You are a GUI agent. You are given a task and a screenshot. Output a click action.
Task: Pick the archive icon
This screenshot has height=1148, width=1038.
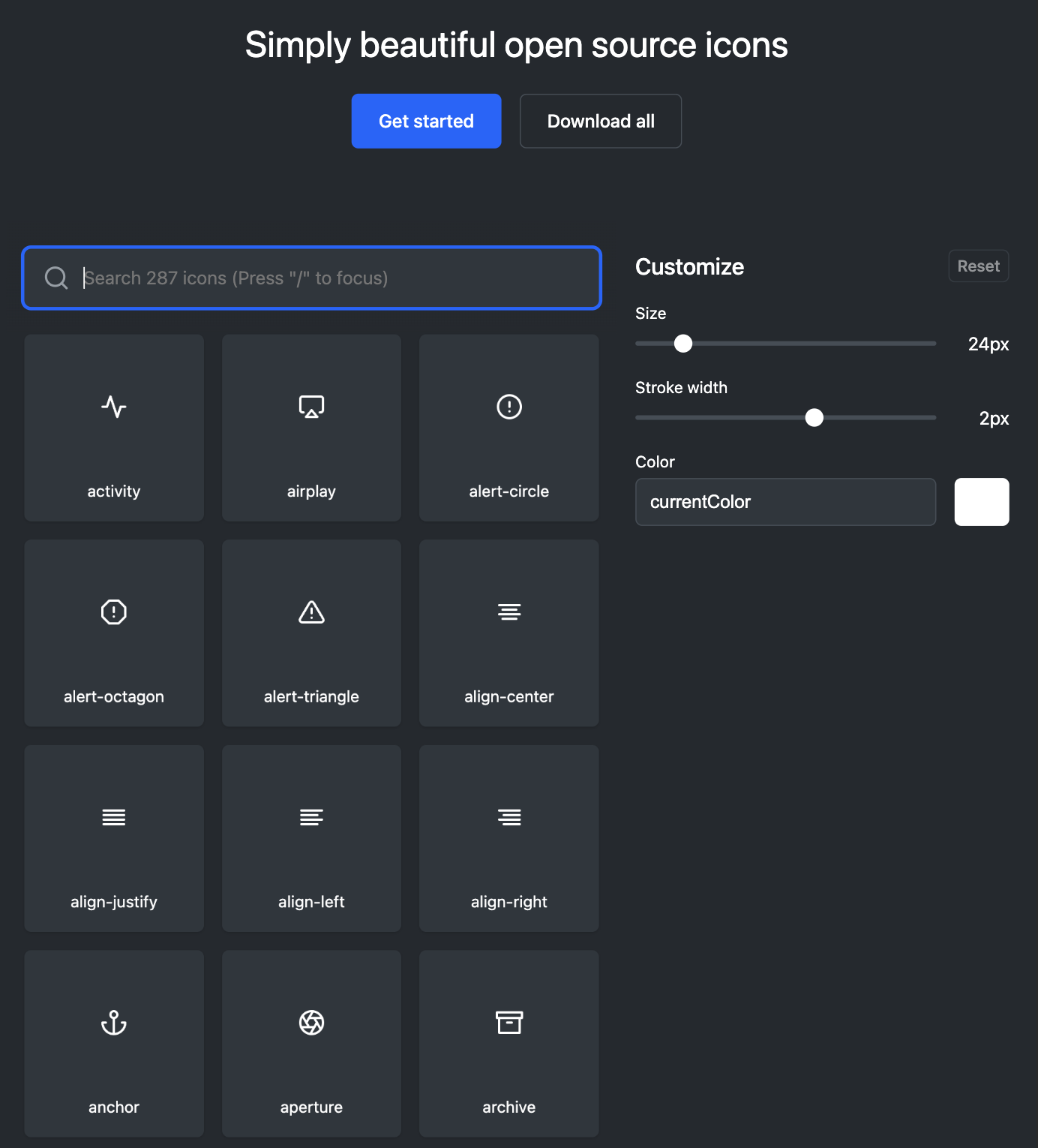tap(509, 1044)
